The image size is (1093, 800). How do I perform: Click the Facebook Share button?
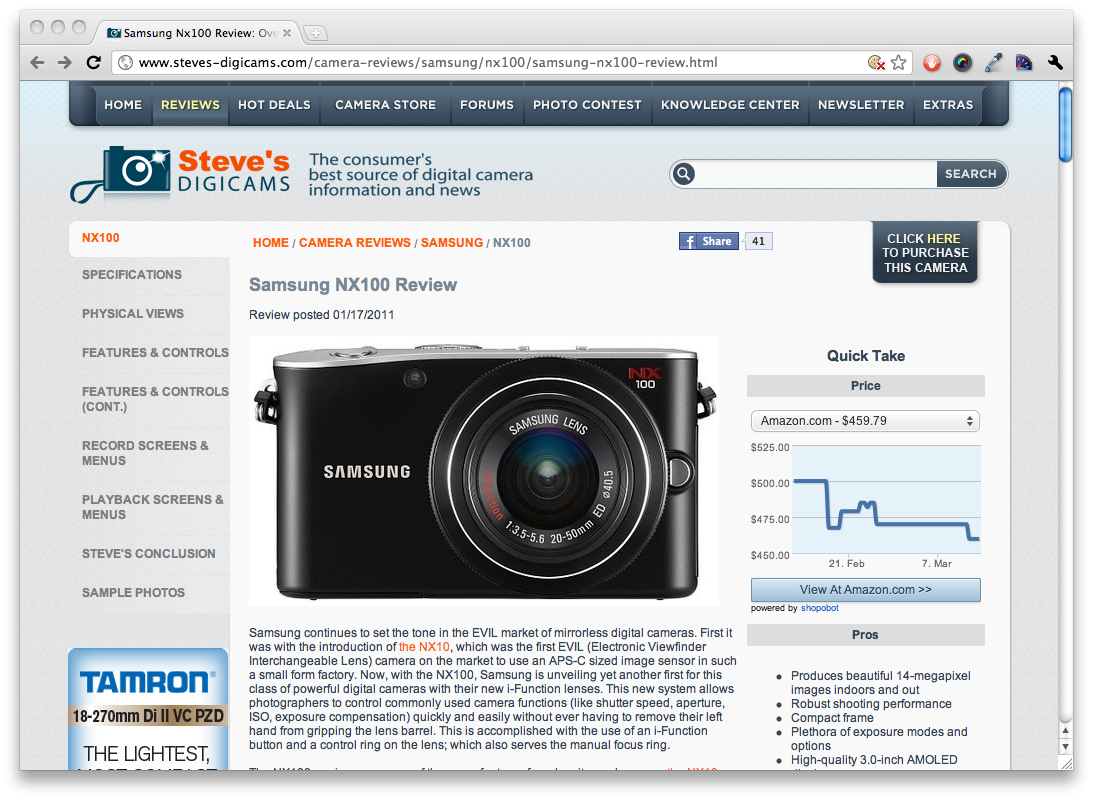point(708,241)
